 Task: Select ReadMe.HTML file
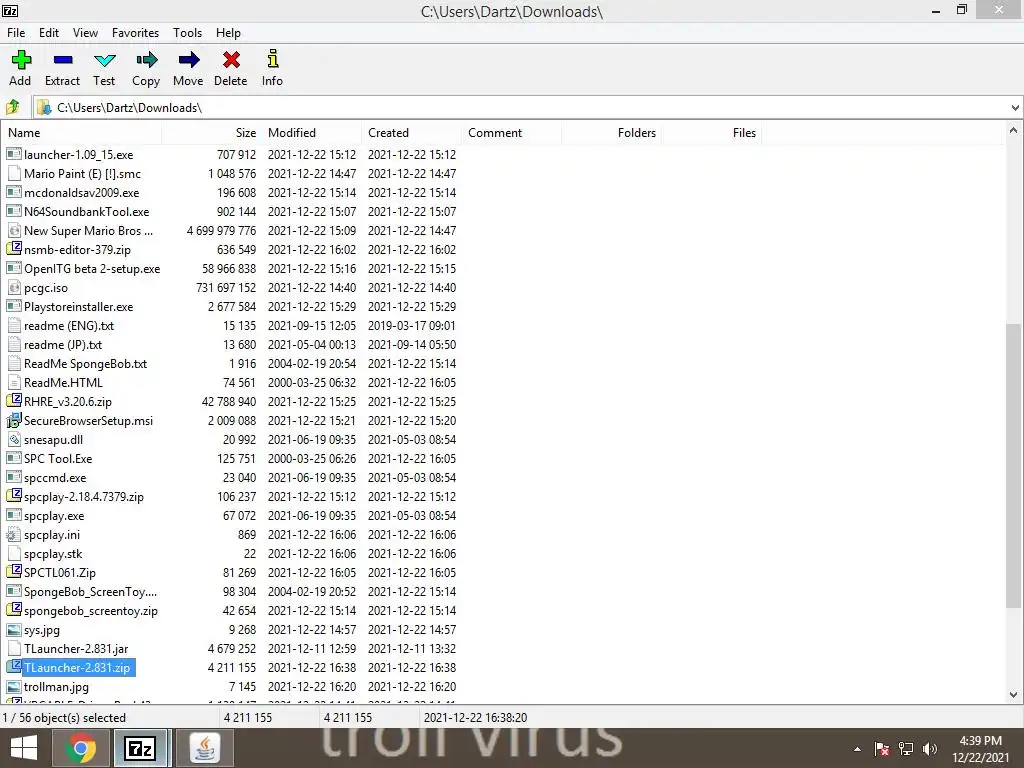pyautogui.click(x=63, y=382)
